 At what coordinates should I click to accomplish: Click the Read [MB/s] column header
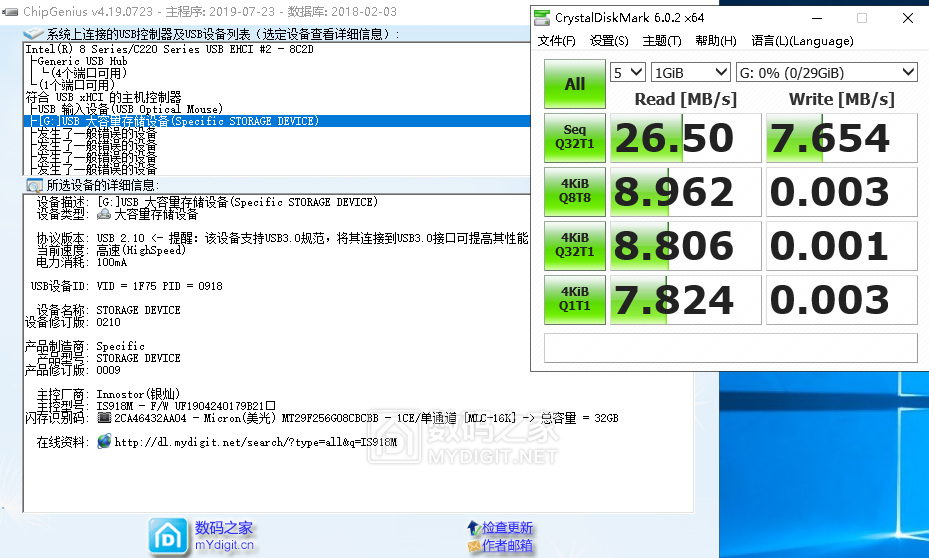coord(685,99)
